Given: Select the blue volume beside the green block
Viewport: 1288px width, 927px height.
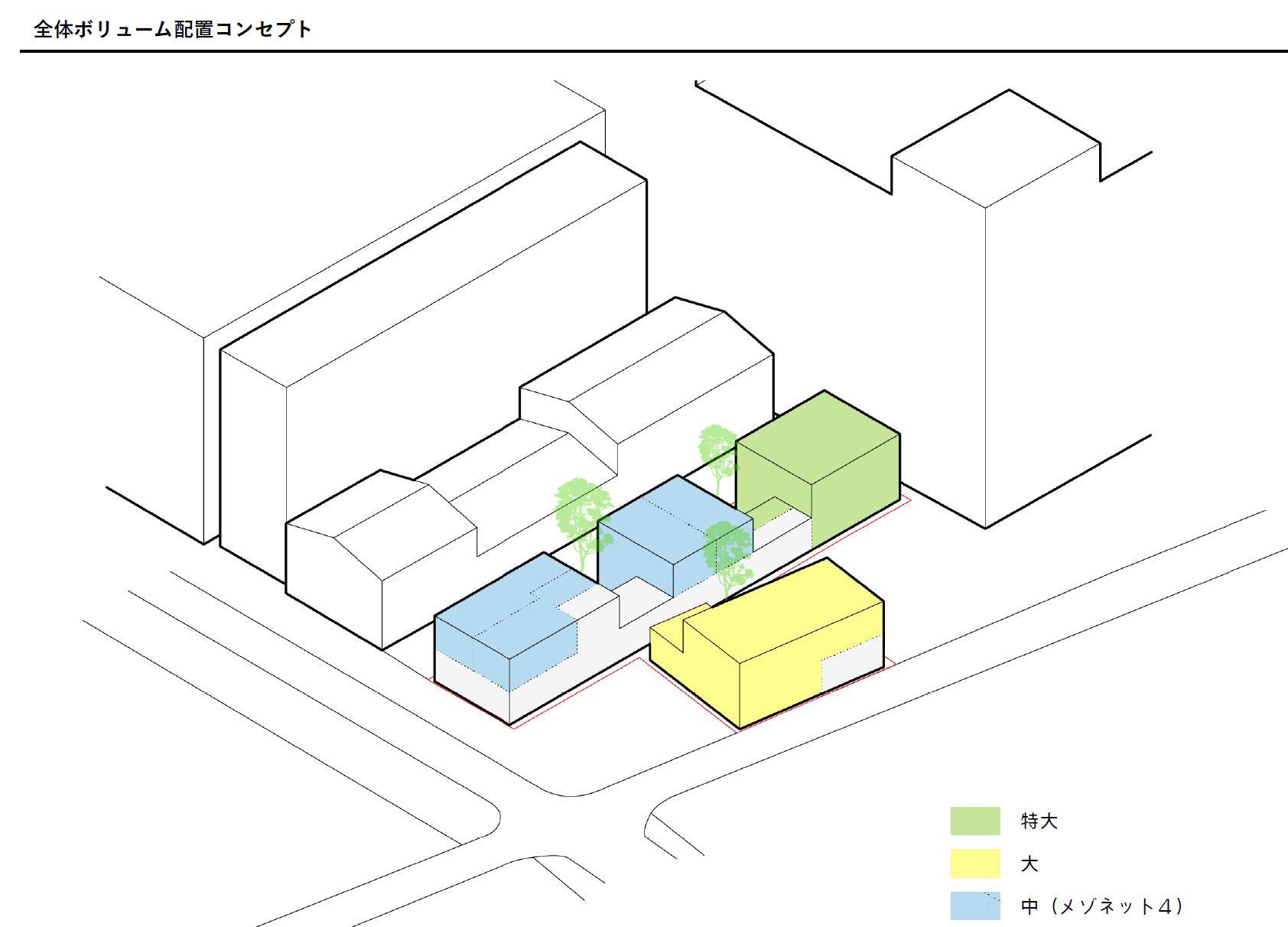Looking at the screenshot, I should pos(673,535).
